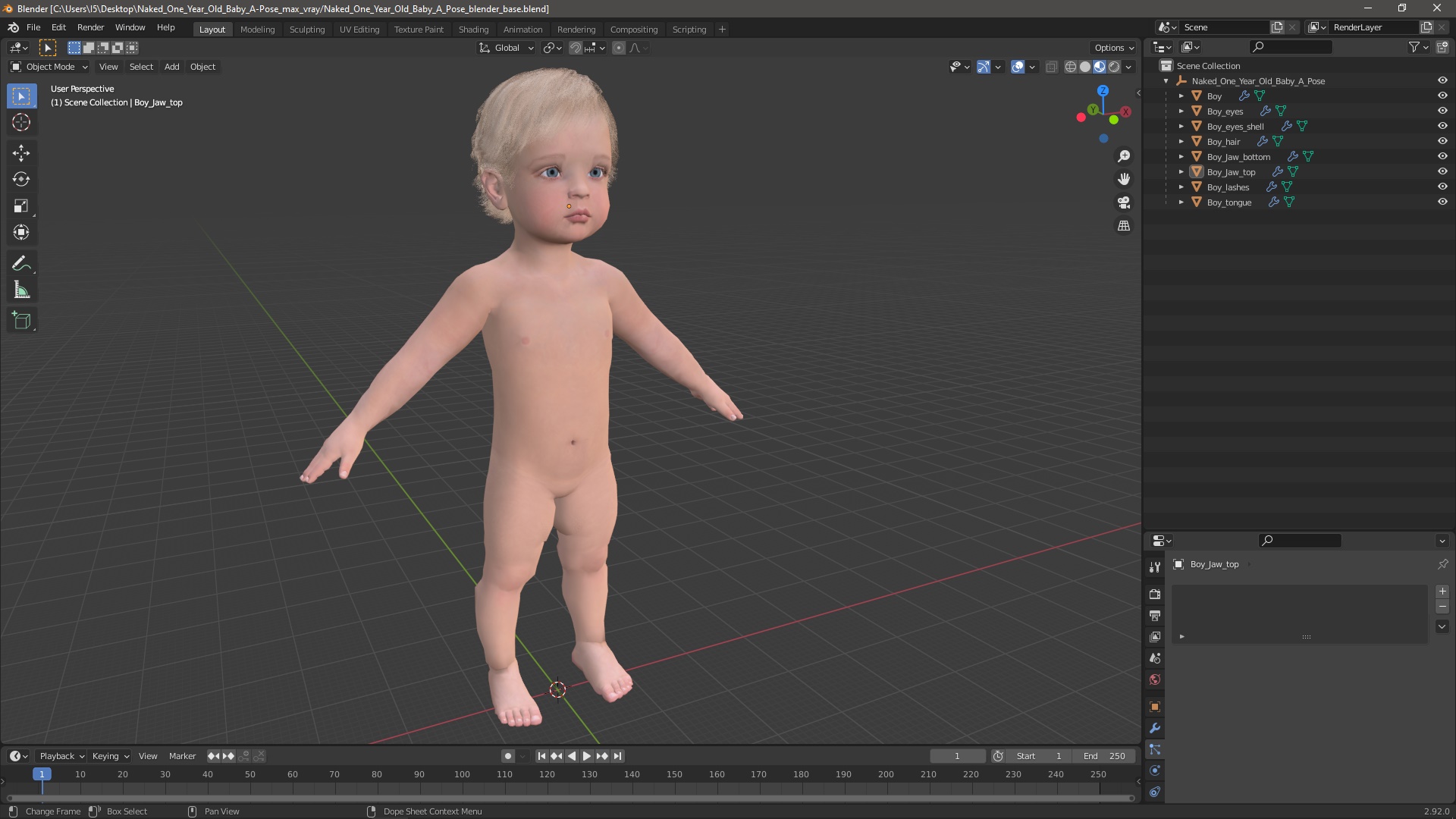This screenshot has width=1456, height=819.
Task: Open Object properties tab
Action: coord(1155,707)
